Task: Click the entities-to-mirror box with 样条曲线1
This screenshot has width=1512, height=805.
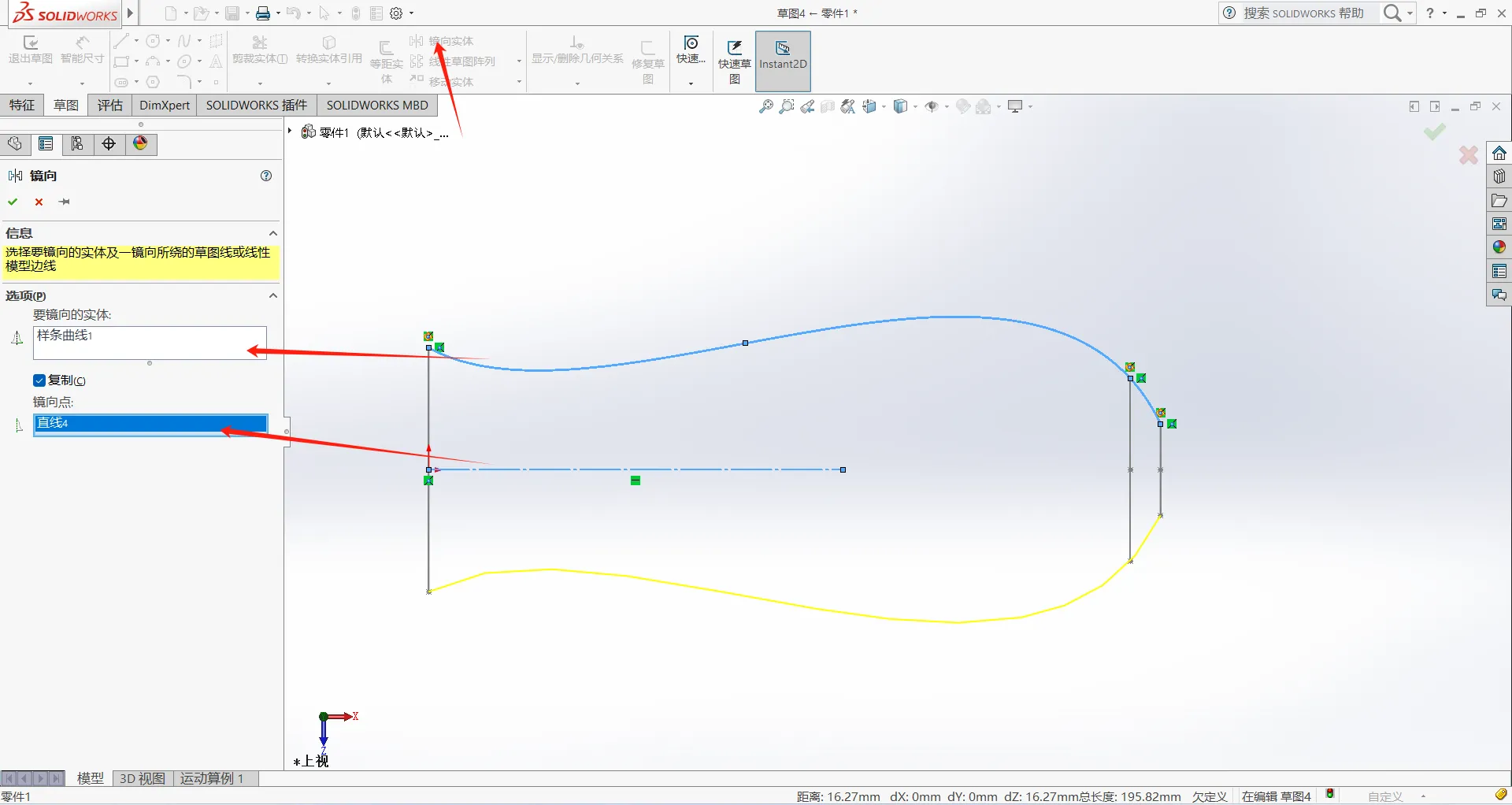Action: (150, 343)
